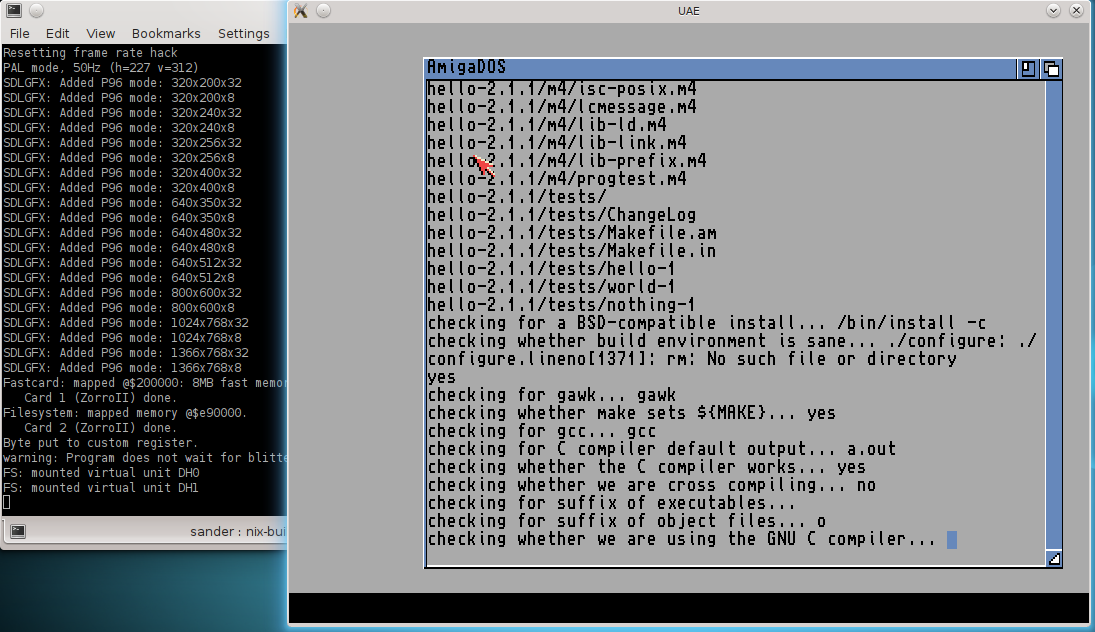Click the AmigaDOS text cursor block

[x=952, y=540]
